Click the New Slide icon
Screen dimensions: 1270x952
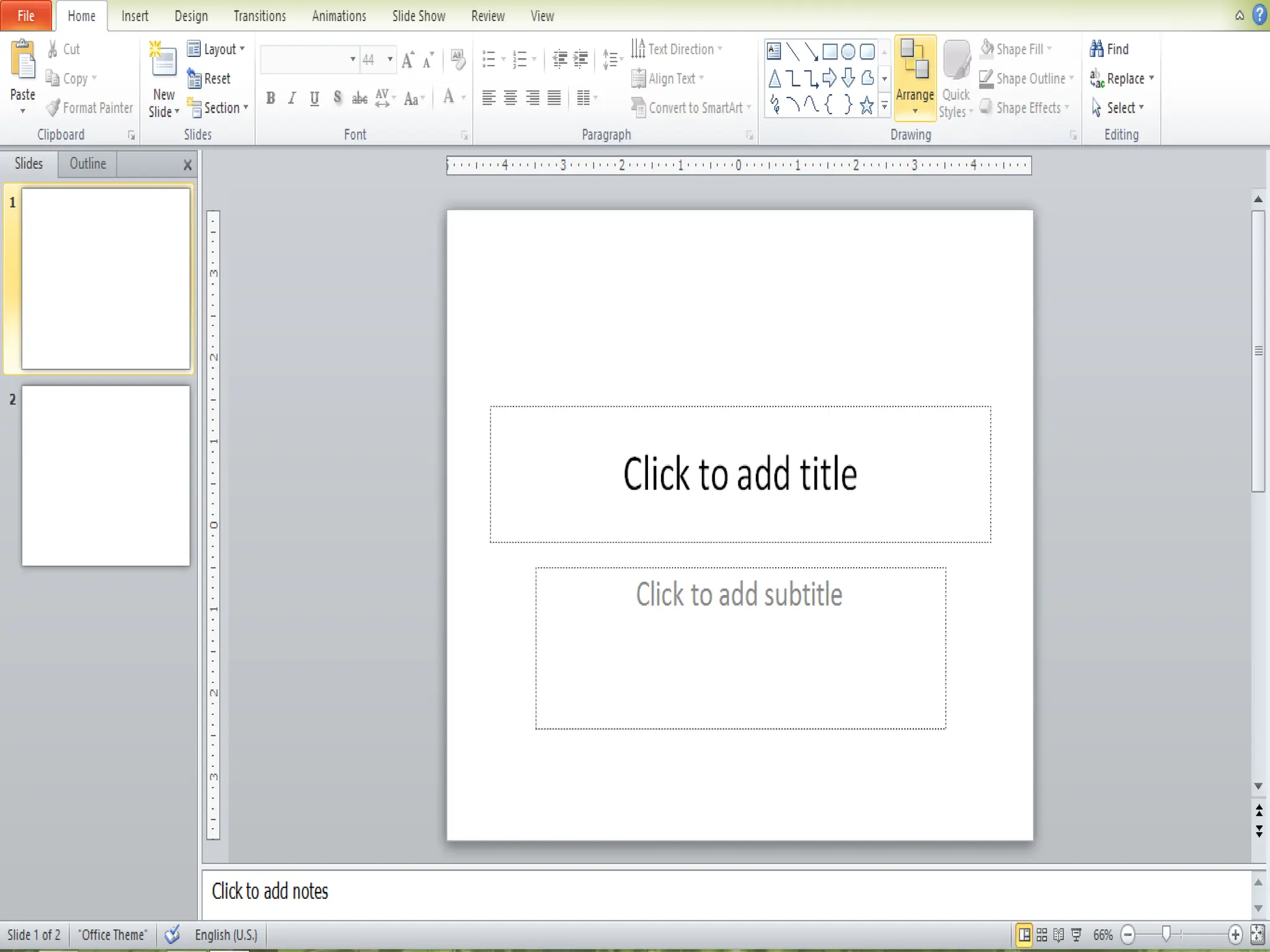163,61
